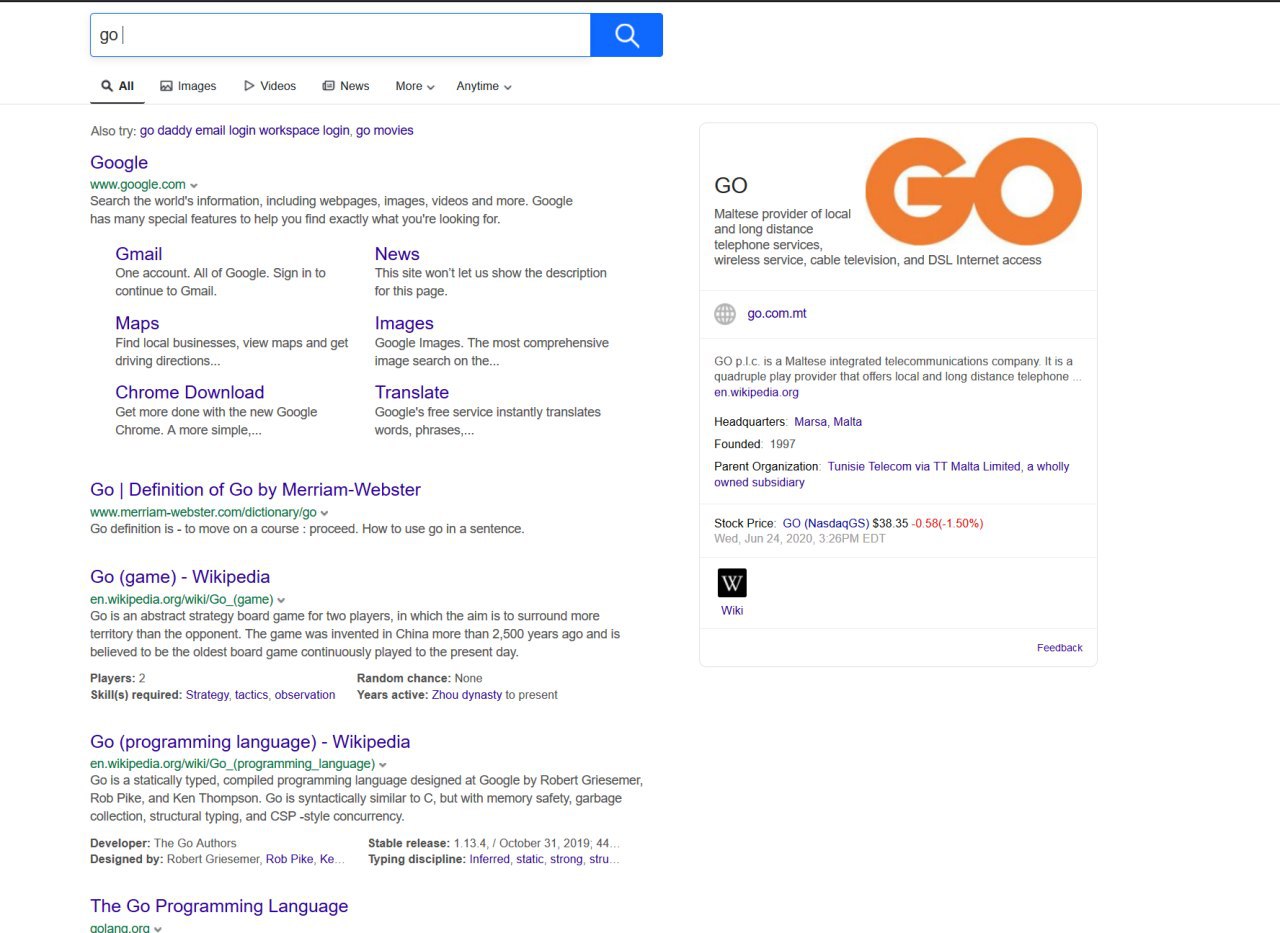Open the Tunisie Telecom parent organization link
1280x933 pixels.
coord(892,474)
